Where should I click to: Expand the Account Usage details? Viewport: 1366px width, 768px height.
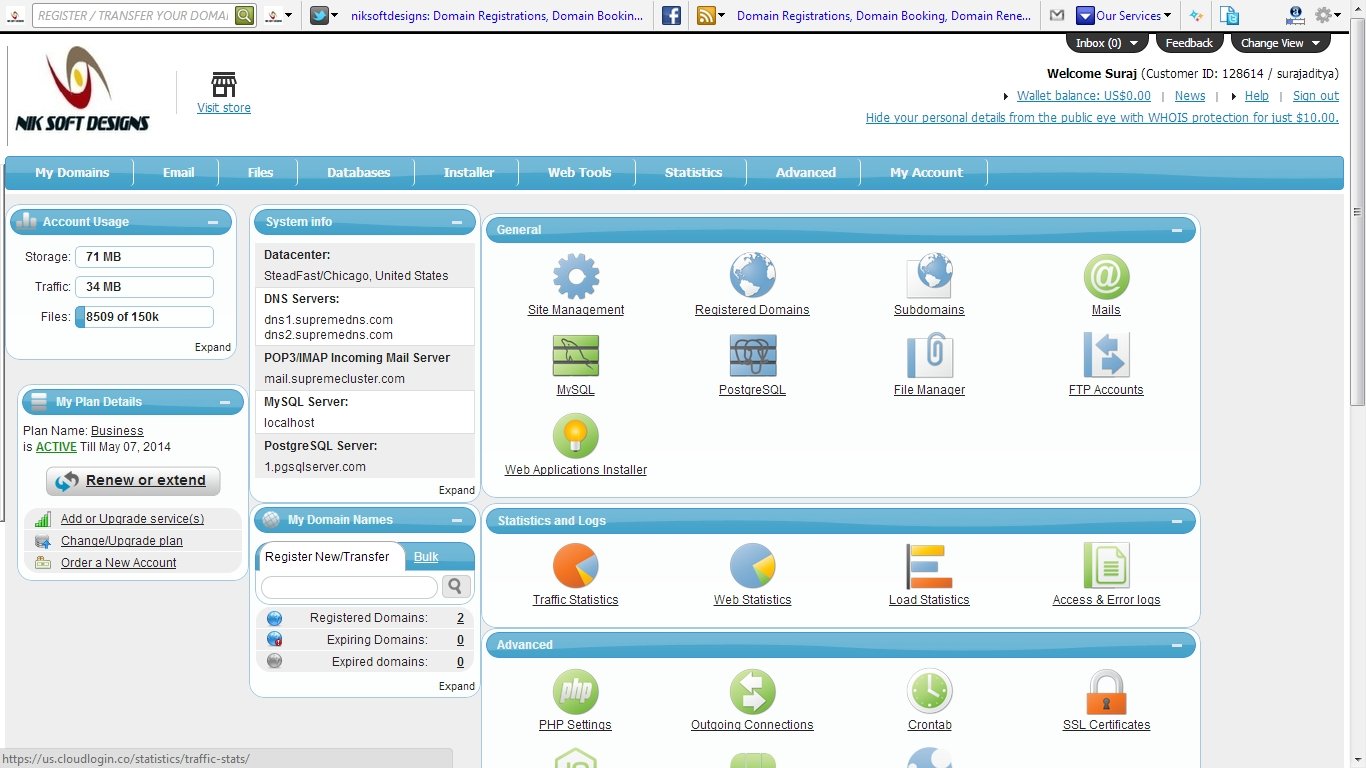click(x=213, y=347)
